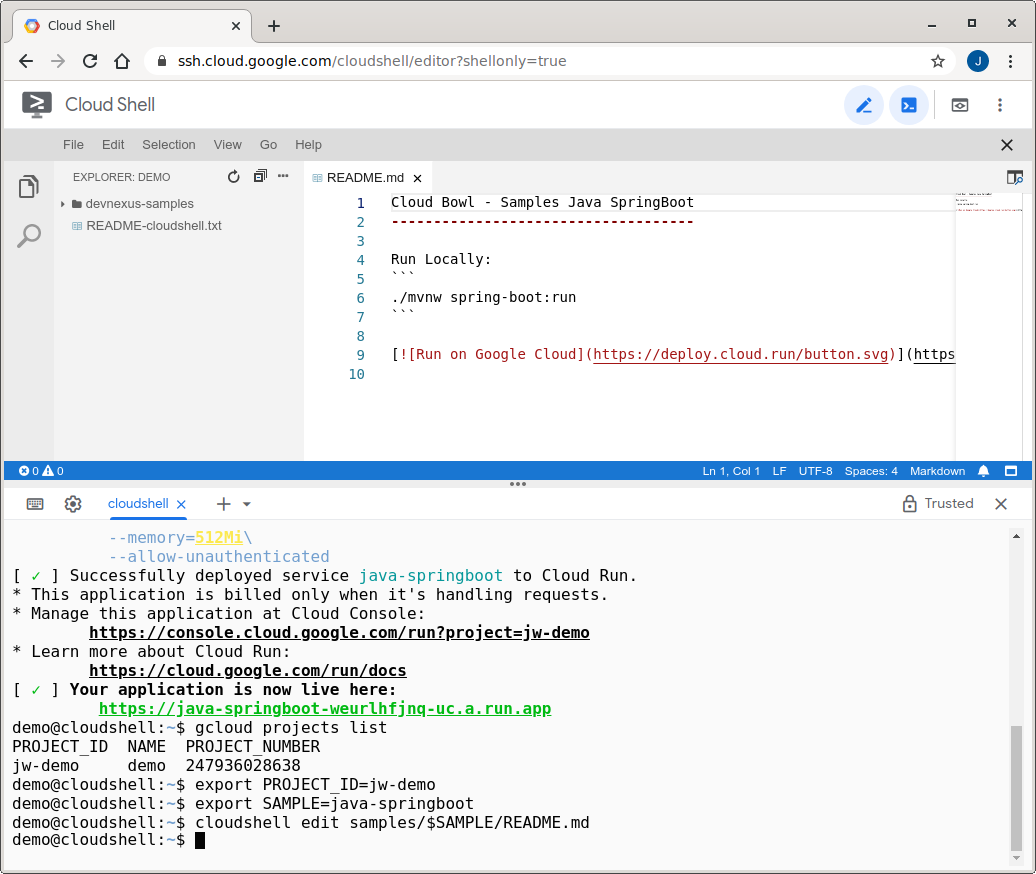Image resolution: width=1036 pixels, height=874 pixels.
Task: Refresh the Explorer panel
Action: pos(234,177)
